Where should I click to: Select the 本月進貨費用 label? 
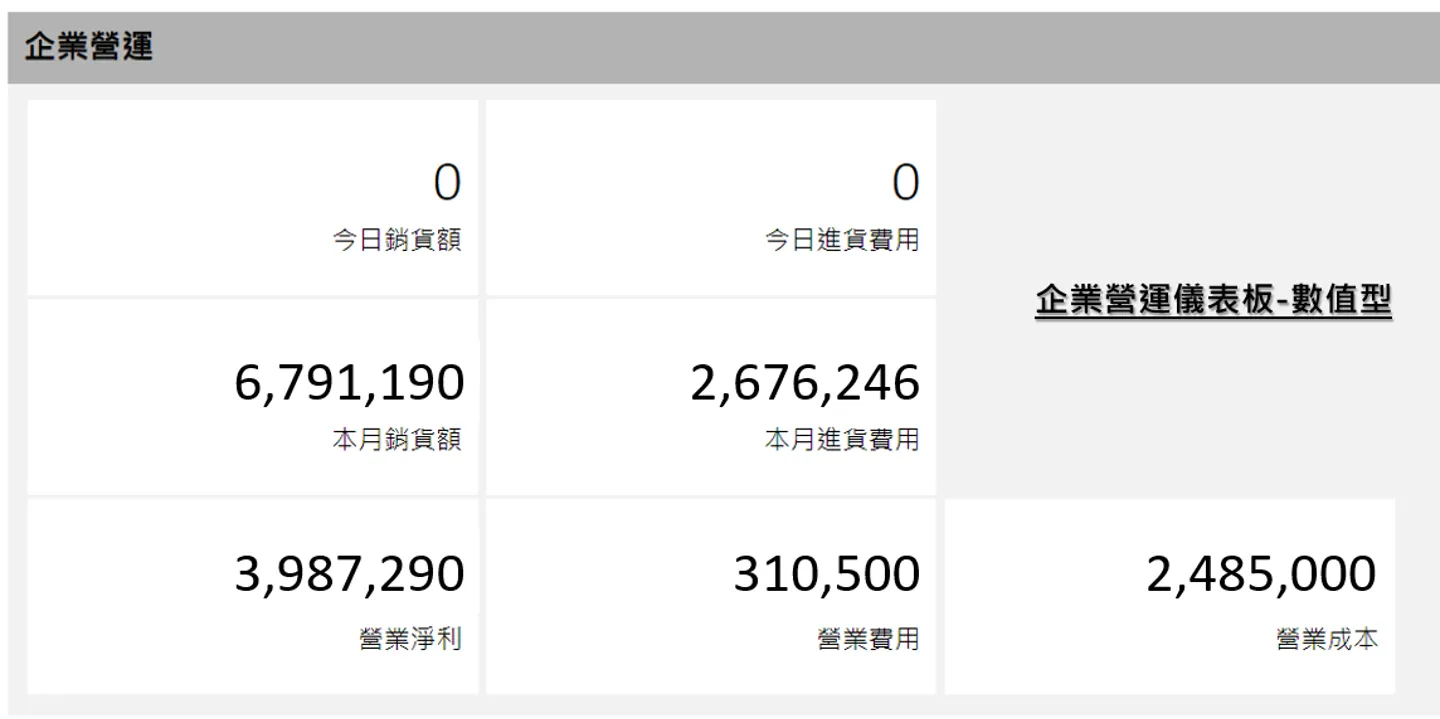(x=842, y=440)
